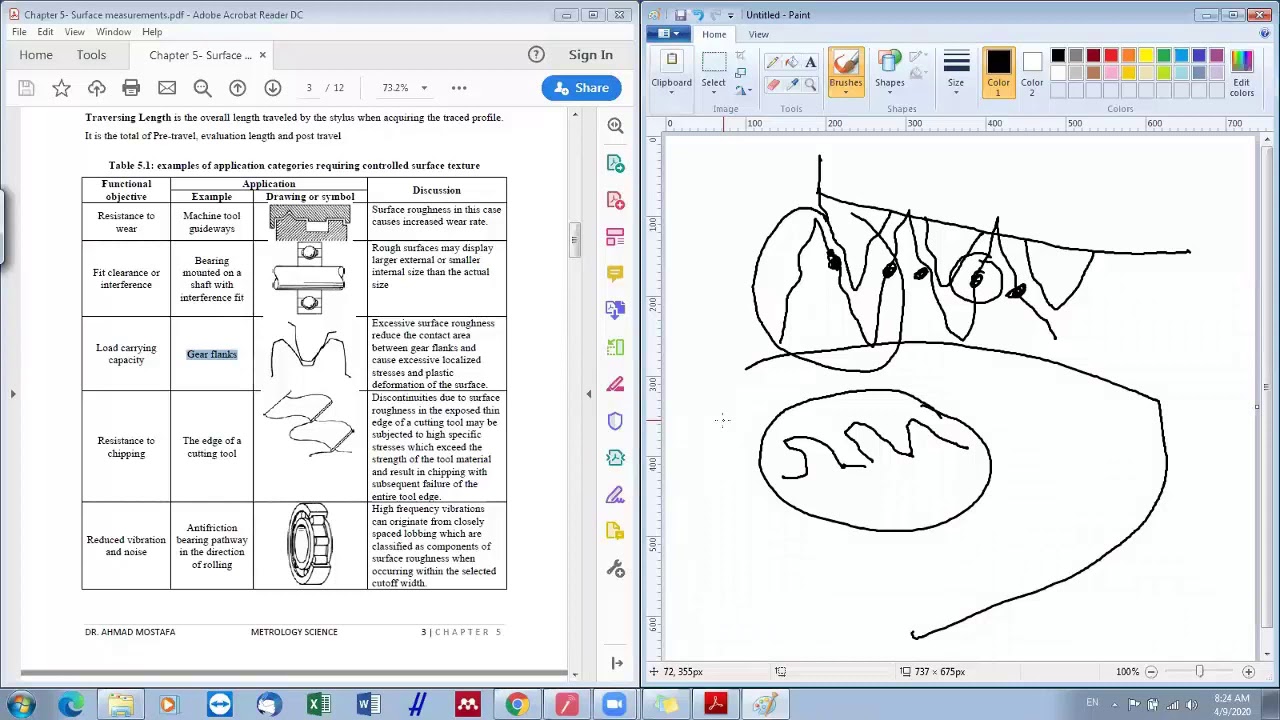Viewport: 1280px width, 720px height.
Task: Open the Window menu in Acrobat
Action: pyautogui.click(x=113, y=32)
